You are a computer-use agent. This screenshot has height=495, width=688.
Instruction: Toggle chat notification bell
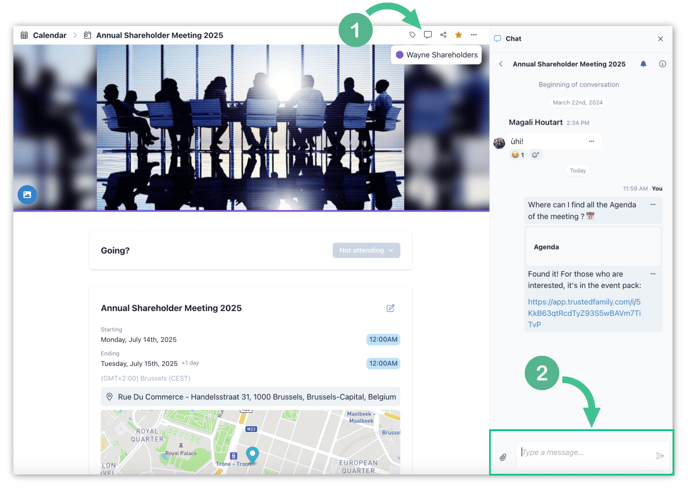coord(643,64)
